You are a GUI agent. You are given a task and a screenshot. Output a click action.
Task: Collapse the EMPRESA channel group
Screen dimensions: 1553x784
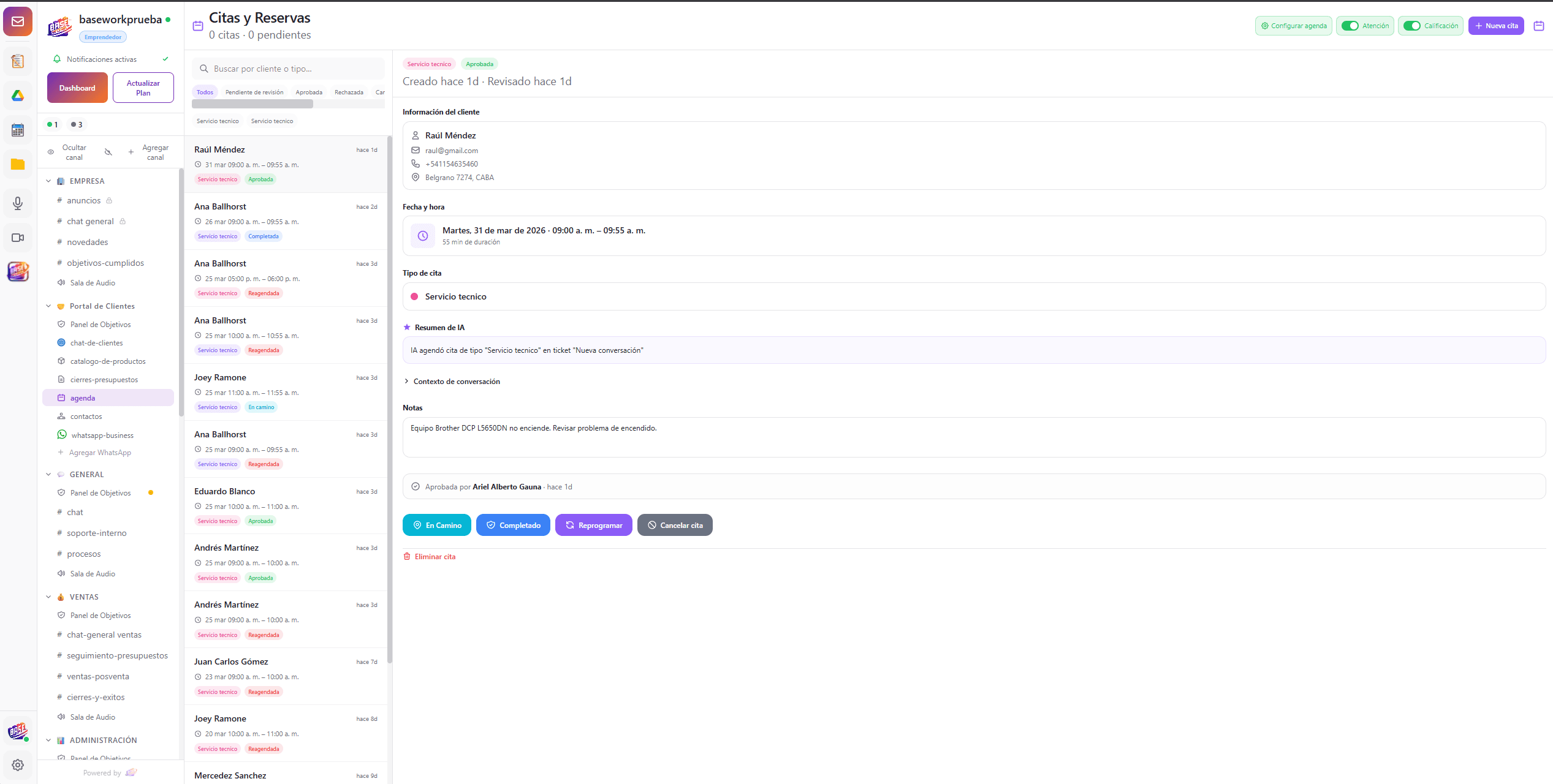48,181
